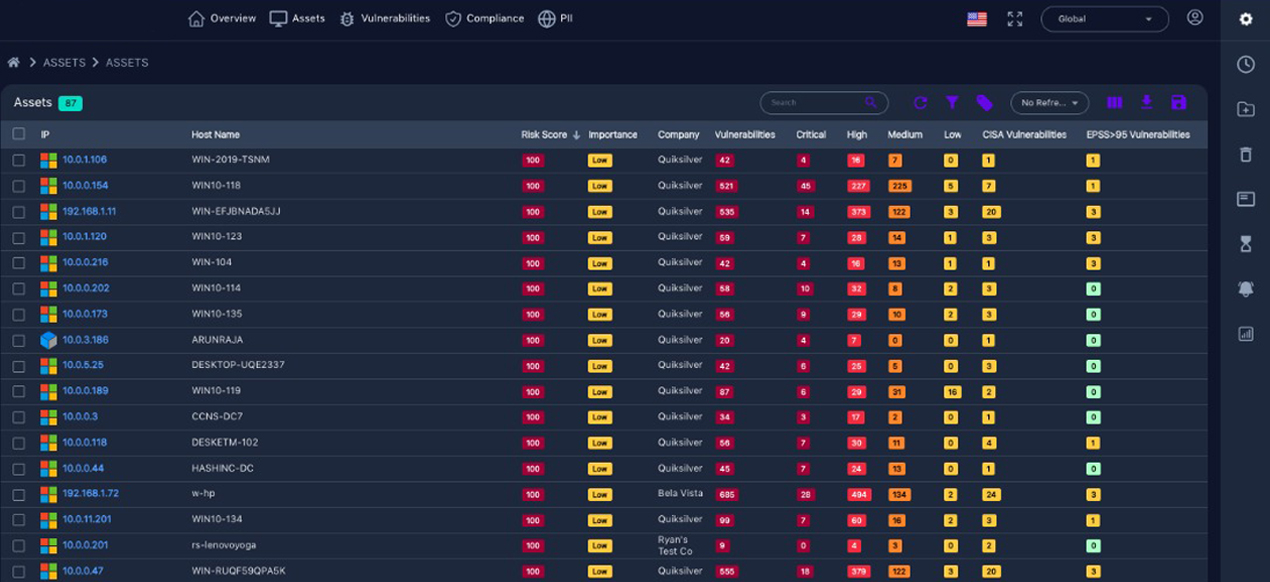Check the box for row 10.0.1.120

19,237
